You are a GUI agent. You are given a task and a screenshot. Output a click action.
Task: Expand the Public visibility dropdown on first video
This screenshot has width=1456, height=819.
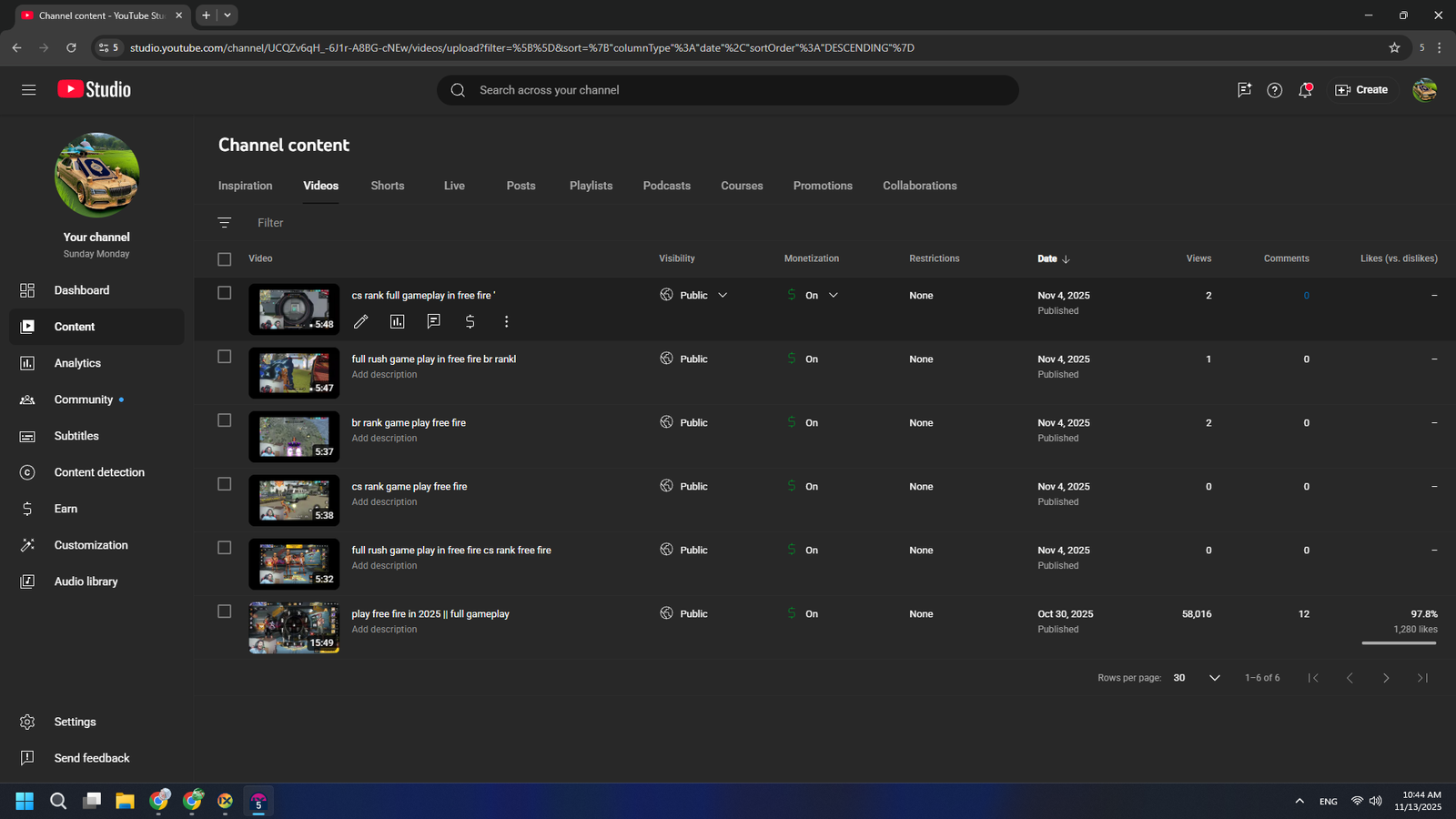723,296
